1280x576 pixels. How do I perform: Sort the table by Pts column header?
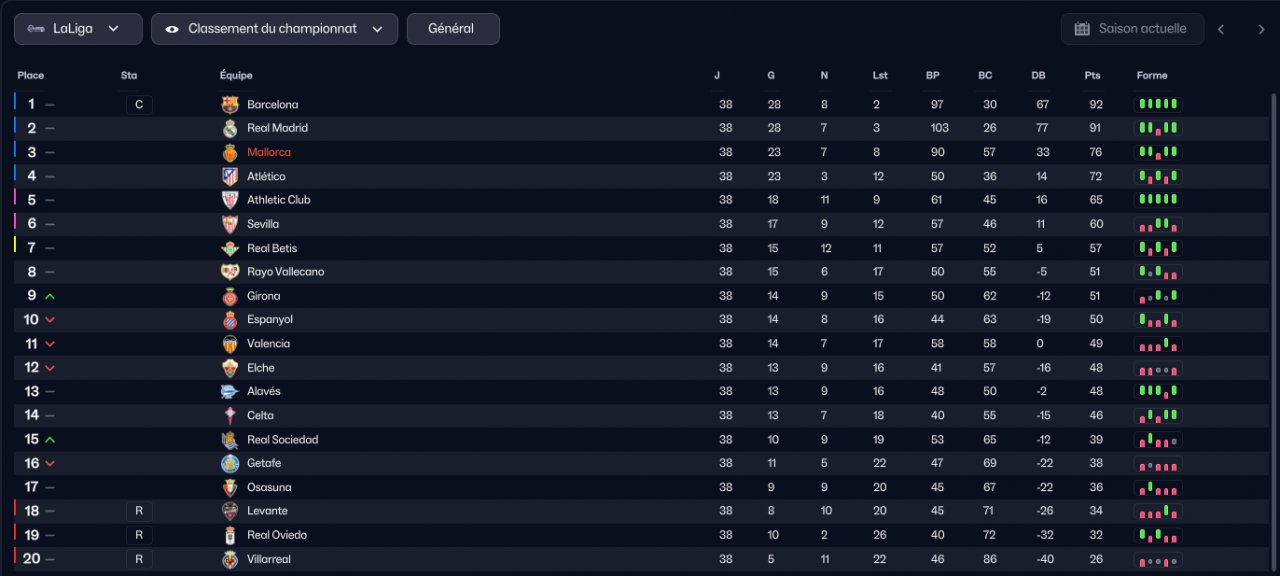pyautogui.click(x=1092, y=76)
